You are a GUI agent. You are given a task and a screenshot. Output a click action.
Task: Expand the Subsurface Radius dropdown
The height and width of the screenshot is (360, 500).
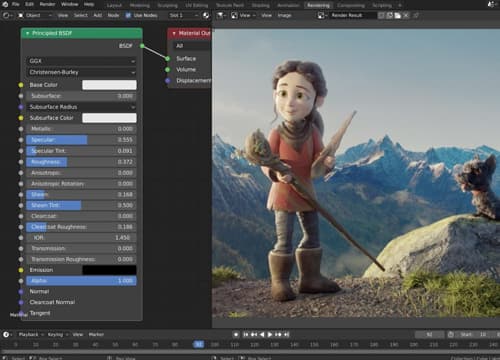[x=81, y=107]
